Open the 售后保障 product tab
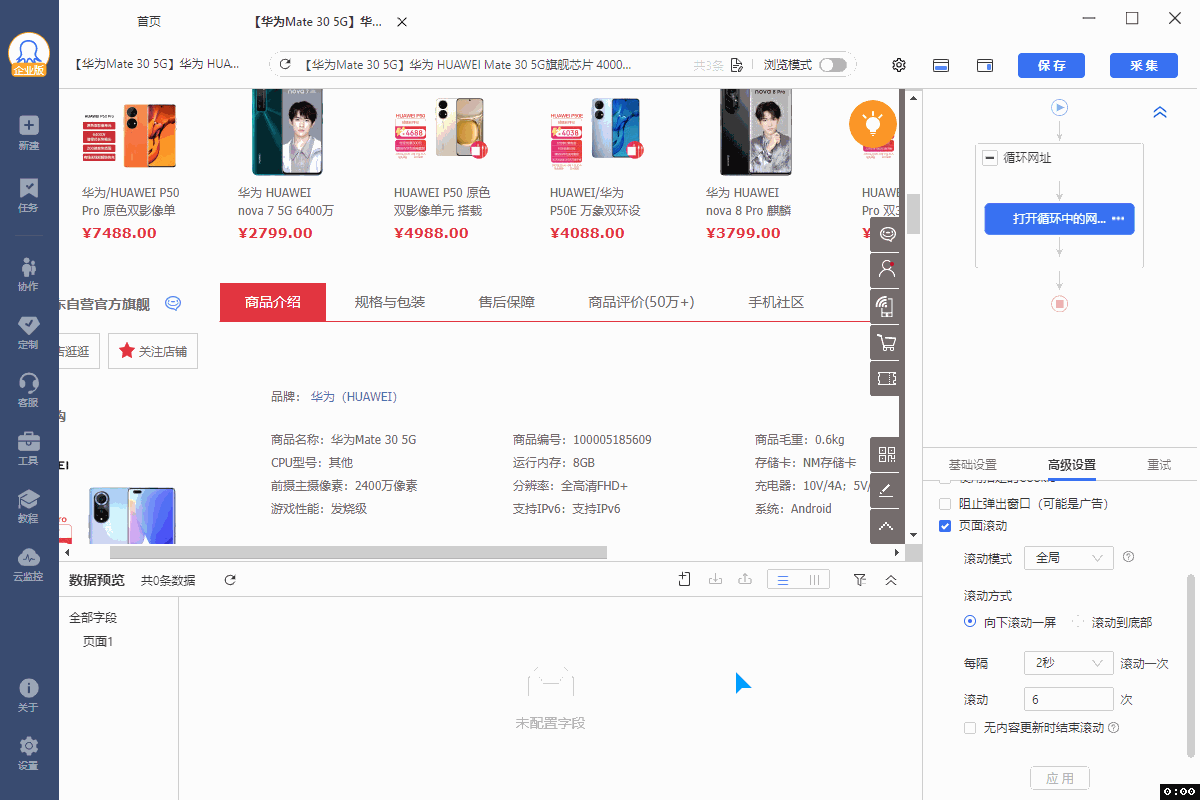The width and height of the screenshot is (1200, 800). coord(506,302)
